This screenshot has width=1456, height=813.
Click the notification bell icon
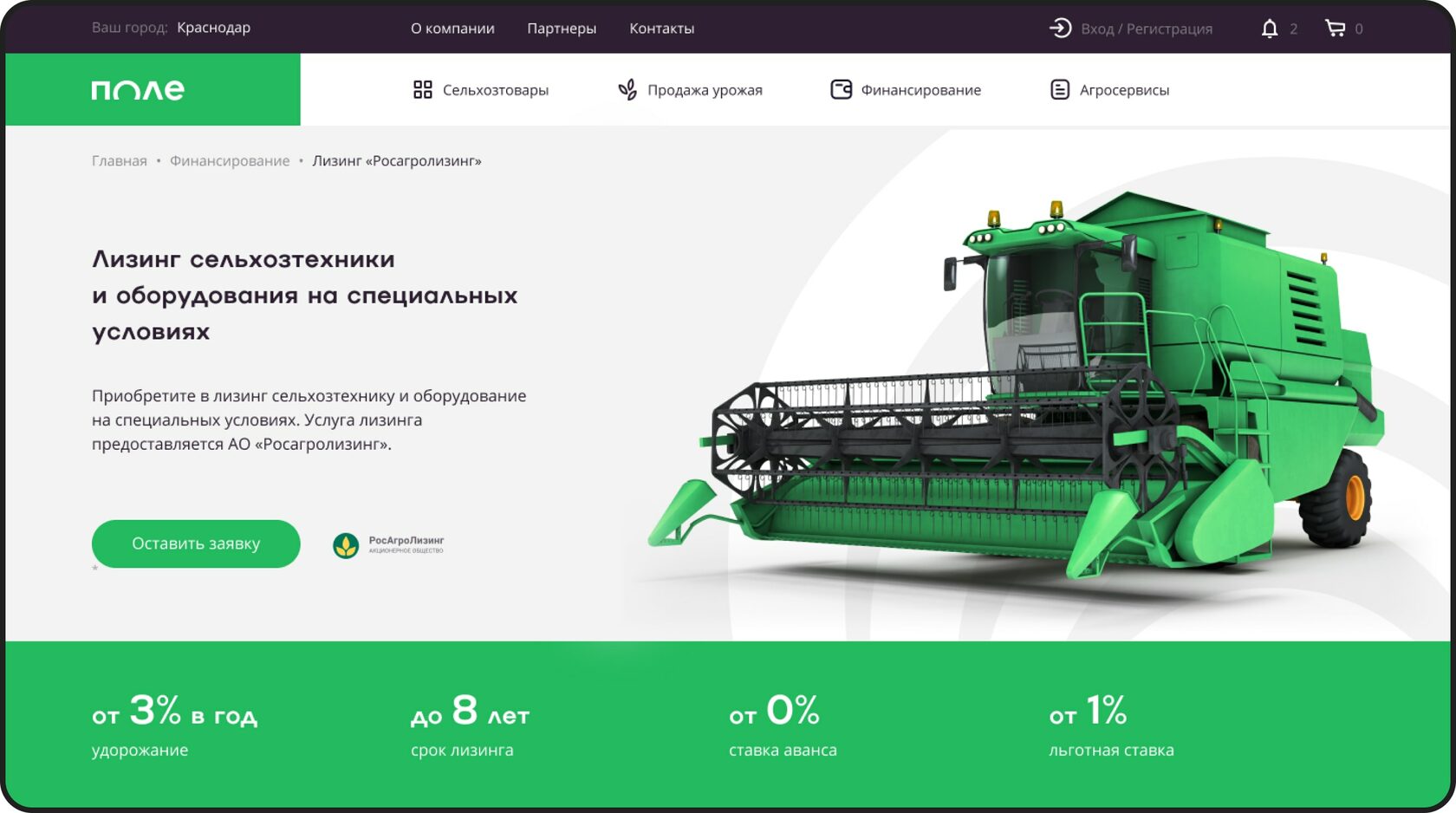[1269, 28]
